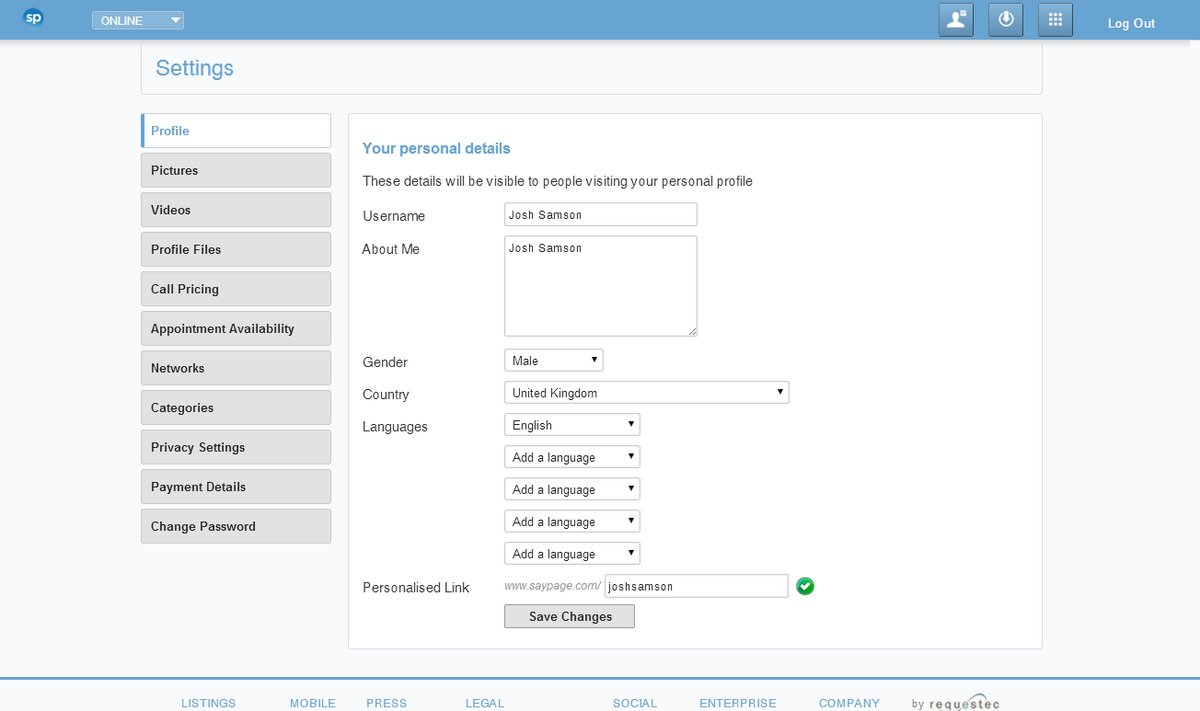Open the Profile Files tab

pos(236,249)
